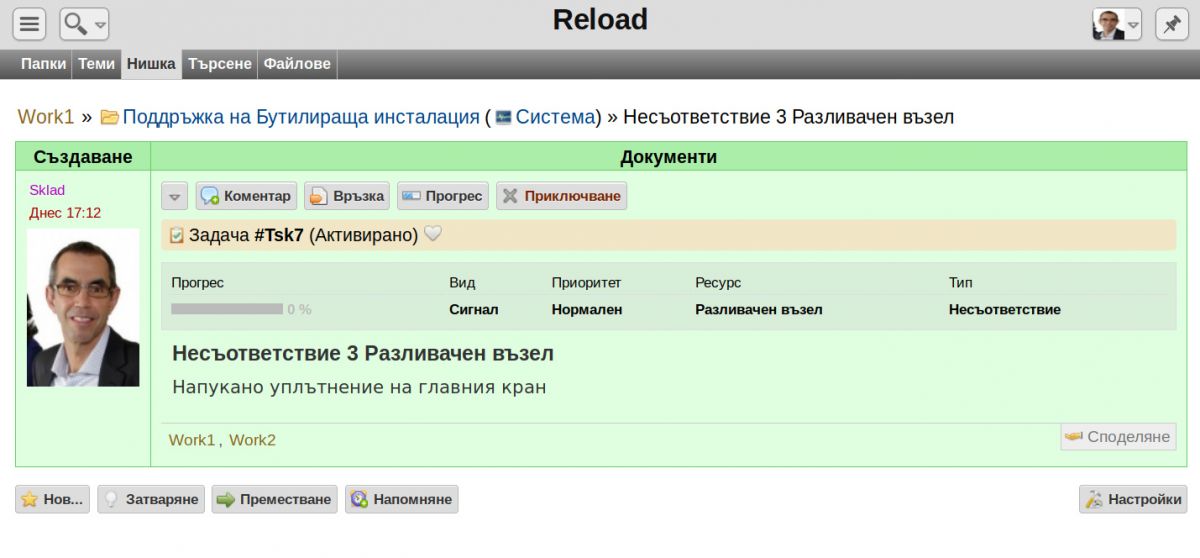Click the Споделяне share button
The width and height of the screenshot is (1200, 558).
click(1118, 436)
